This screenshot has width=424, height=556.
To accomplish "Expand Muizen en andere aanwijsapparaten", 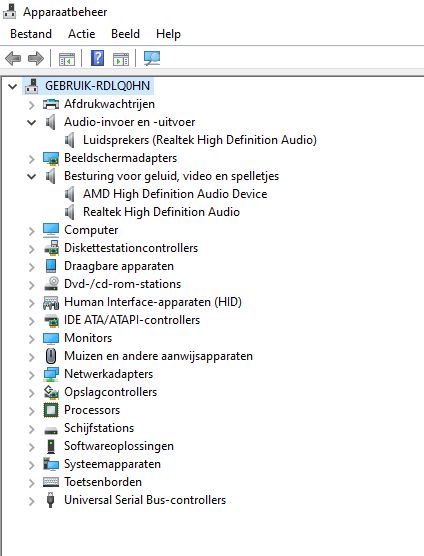I will tap(32, 357).
